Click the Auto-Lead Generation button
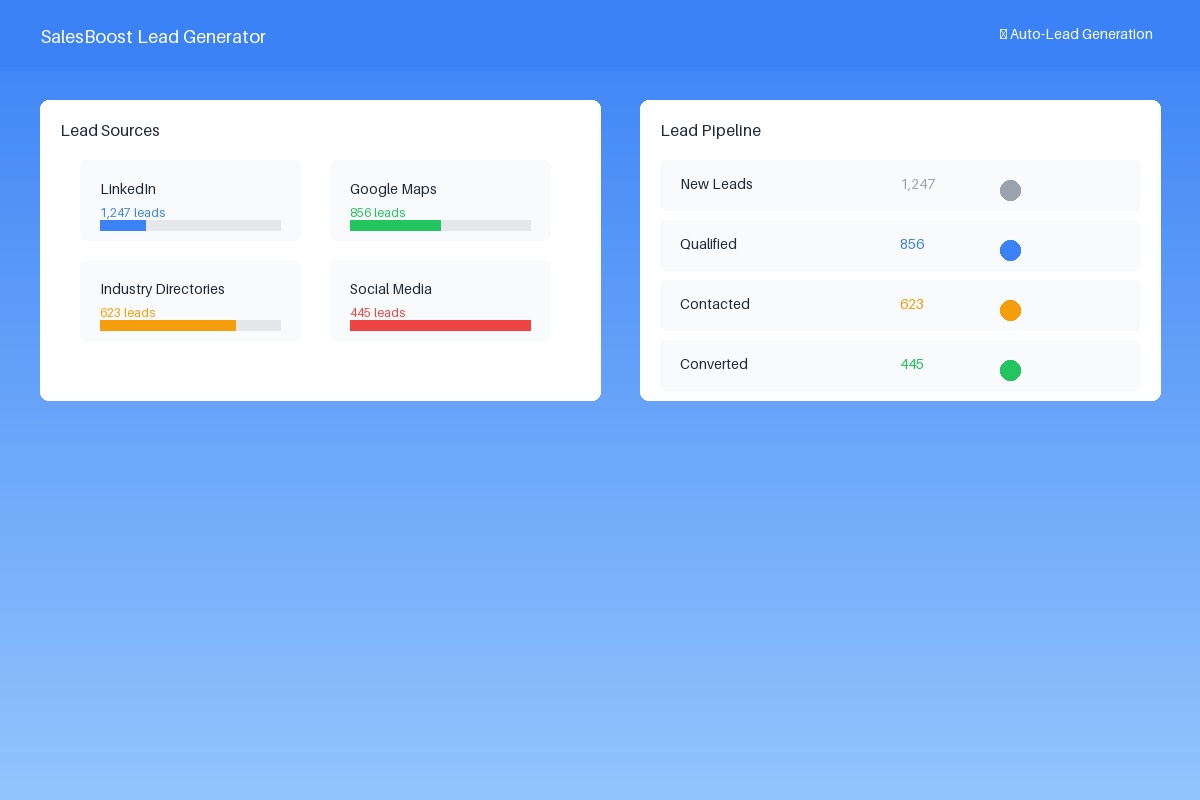Screen dimensions: 1200x800 (x=1076, y=34)
